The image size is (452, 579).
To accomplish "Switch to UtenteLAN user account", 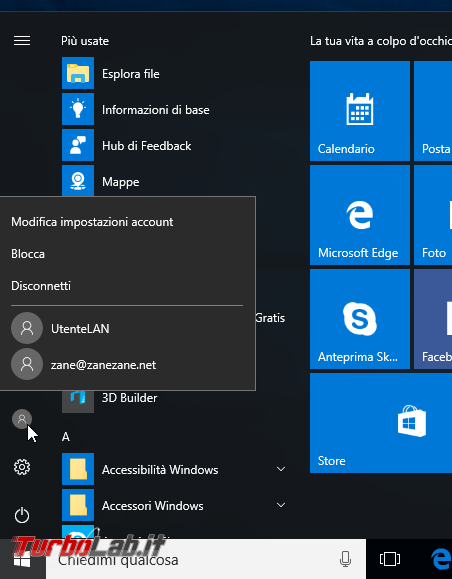I will tap(127, 328).
